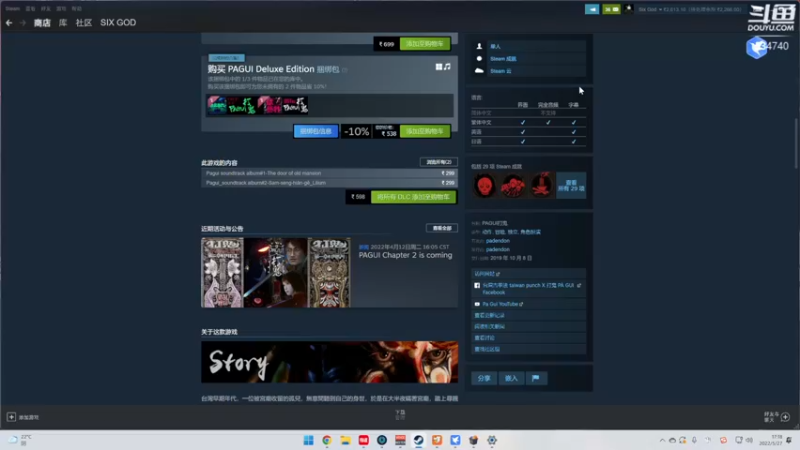Click the add game plus icon
Image resolution: width=800 pixels, height=450 pixels.
[x=11, y=417]
